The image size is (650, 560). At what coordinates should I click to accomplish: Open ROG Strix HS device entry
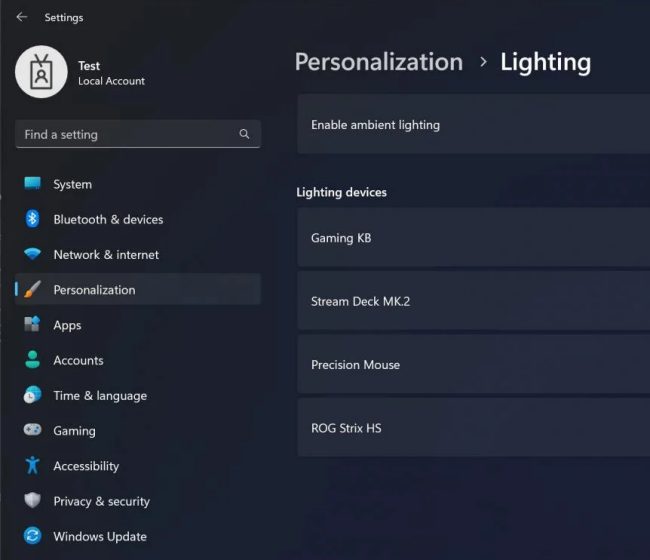tap(473, 428)
